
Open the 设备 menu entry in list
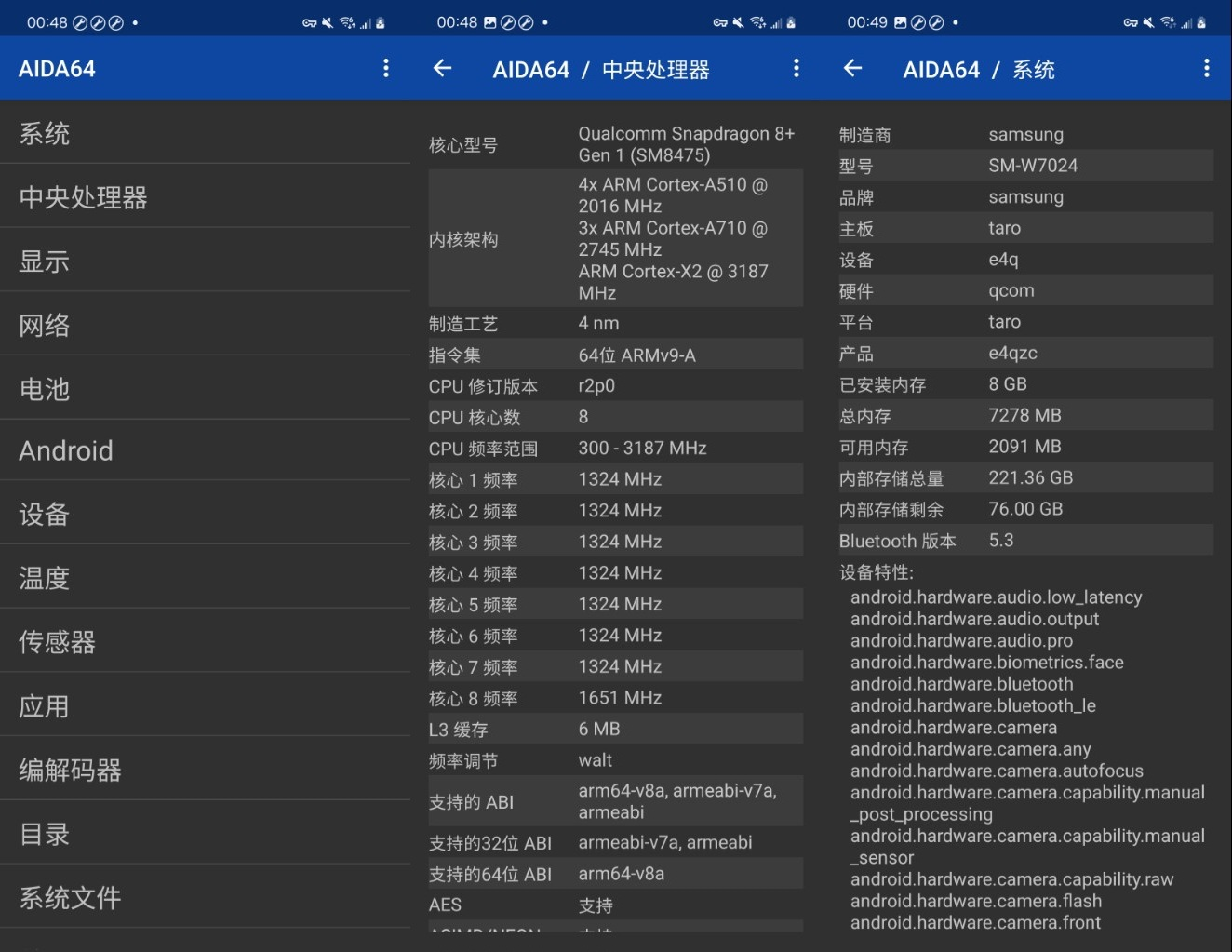(x=205, y=514)
